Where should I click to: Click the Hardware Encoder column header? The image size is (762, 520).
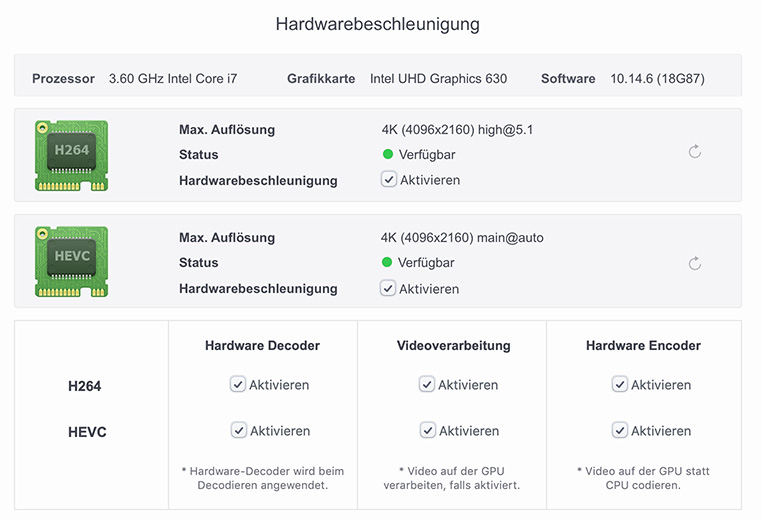tap(643, 346)
